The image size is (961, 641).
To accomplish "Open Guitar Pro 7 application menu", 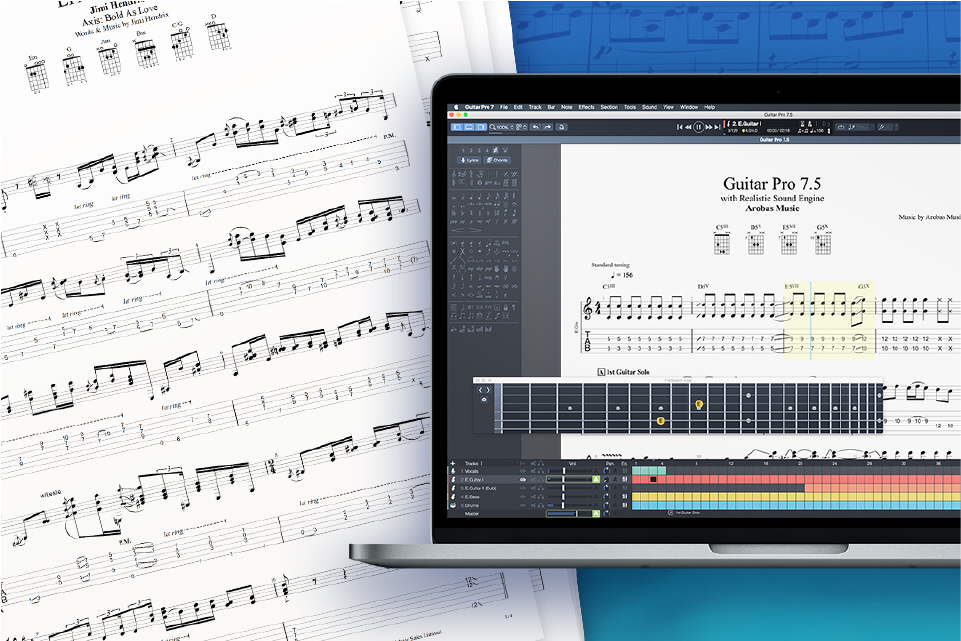I will tap(479, 107).
